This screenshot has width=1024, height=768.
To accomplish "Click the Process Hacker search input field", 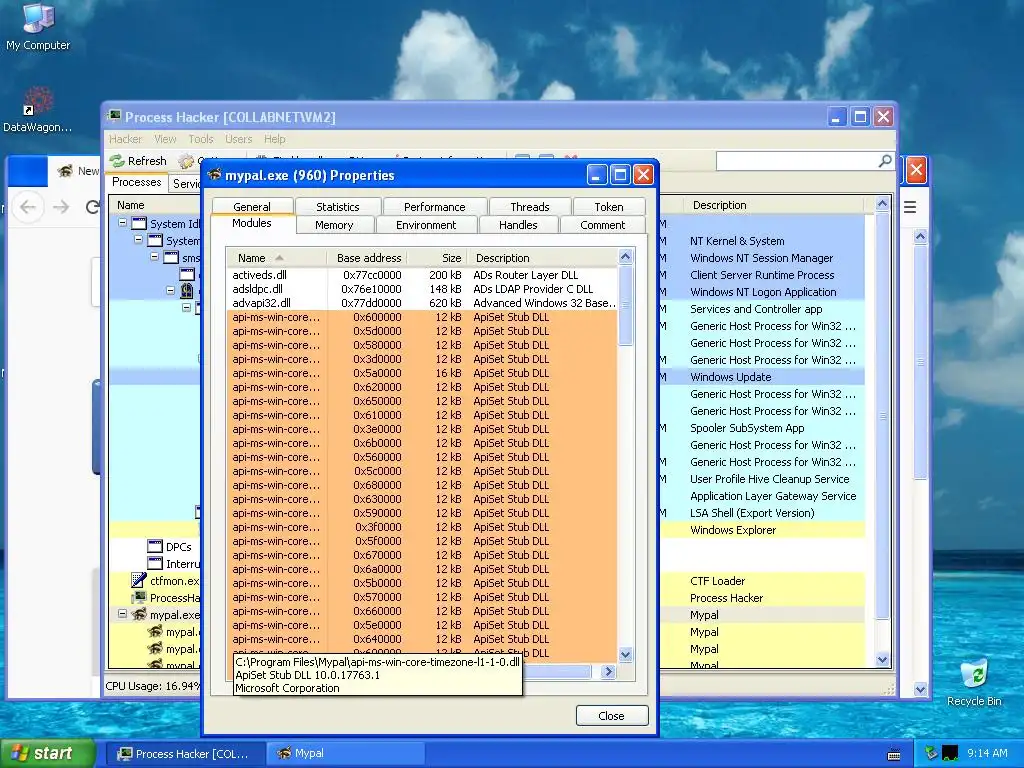I will click(x=797, y=161).
